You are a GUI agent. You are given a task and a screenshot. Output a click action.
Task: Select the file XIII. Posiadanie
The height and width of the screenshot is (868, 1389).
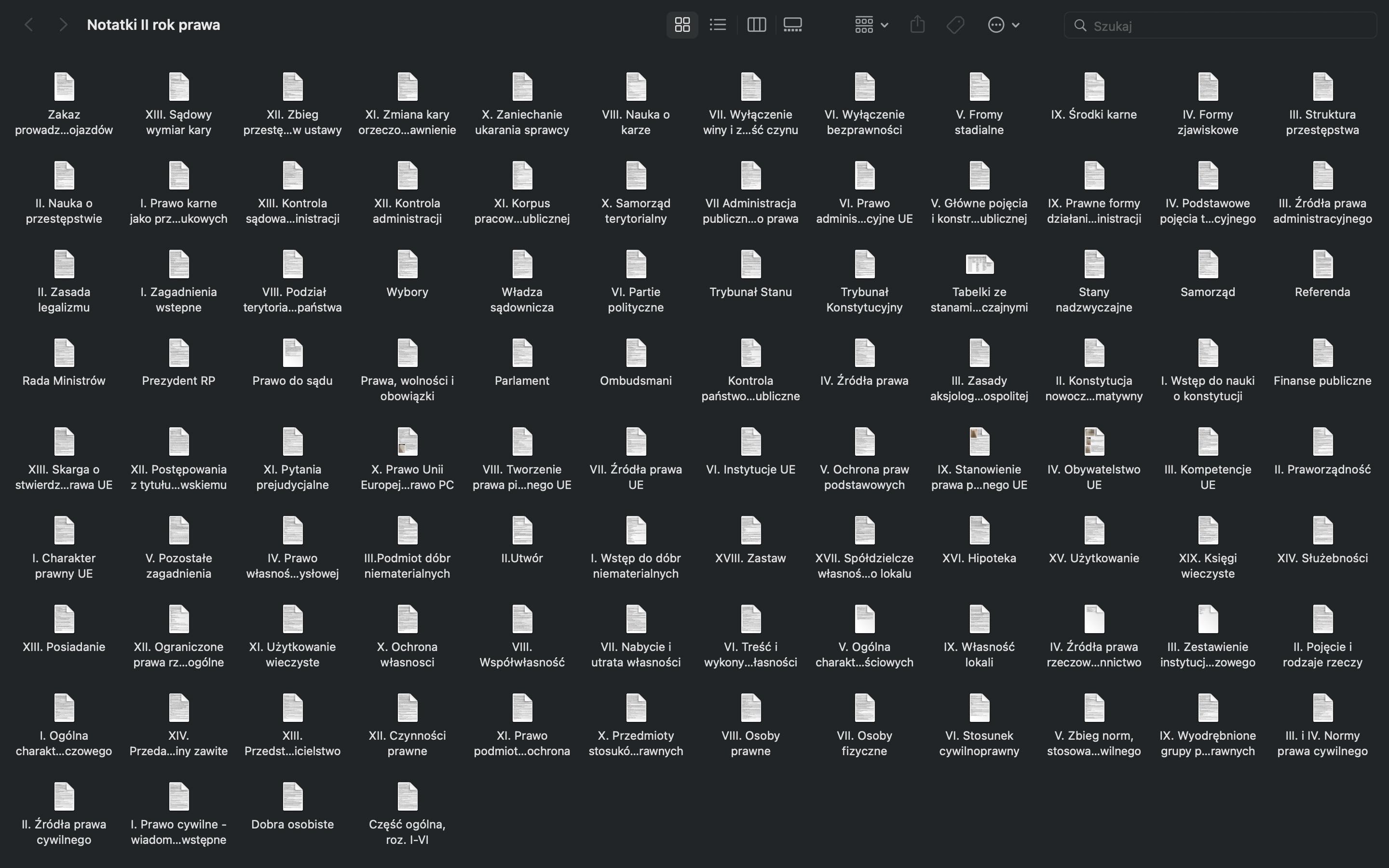point(64,630)
